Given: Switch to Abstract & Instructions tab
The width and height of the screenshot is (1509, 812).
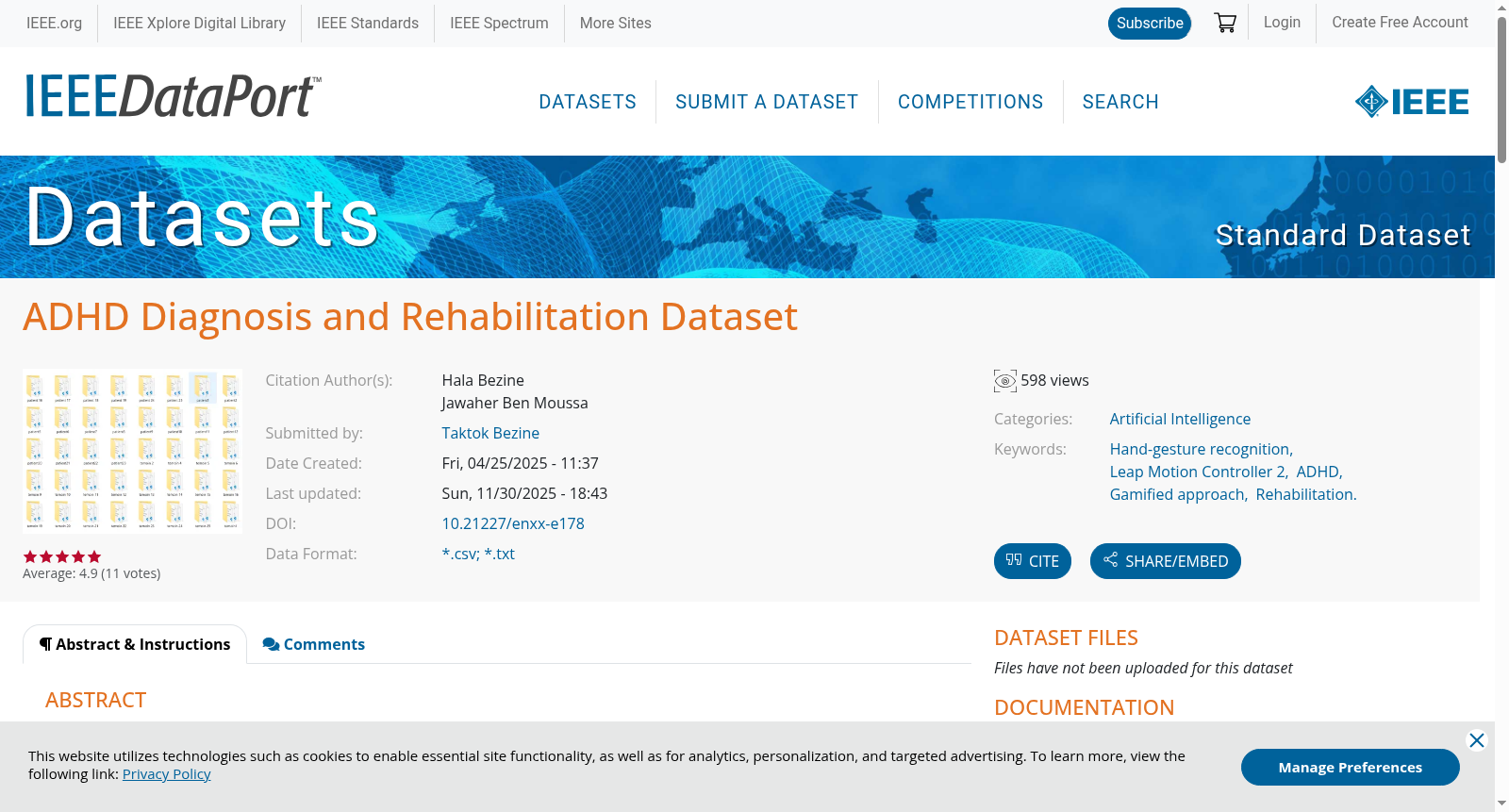Looking at the screenshot, I should [x=135, y=644].
